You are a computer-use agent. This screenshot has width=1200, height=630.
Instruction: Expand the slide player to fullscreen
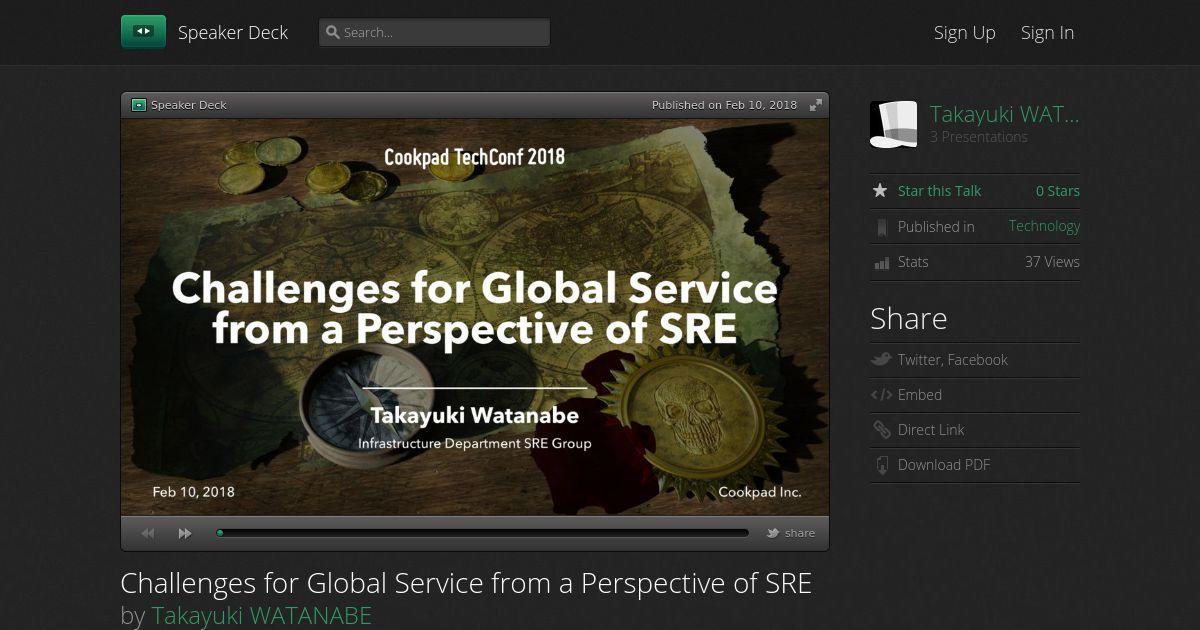[x=816, y=105]
